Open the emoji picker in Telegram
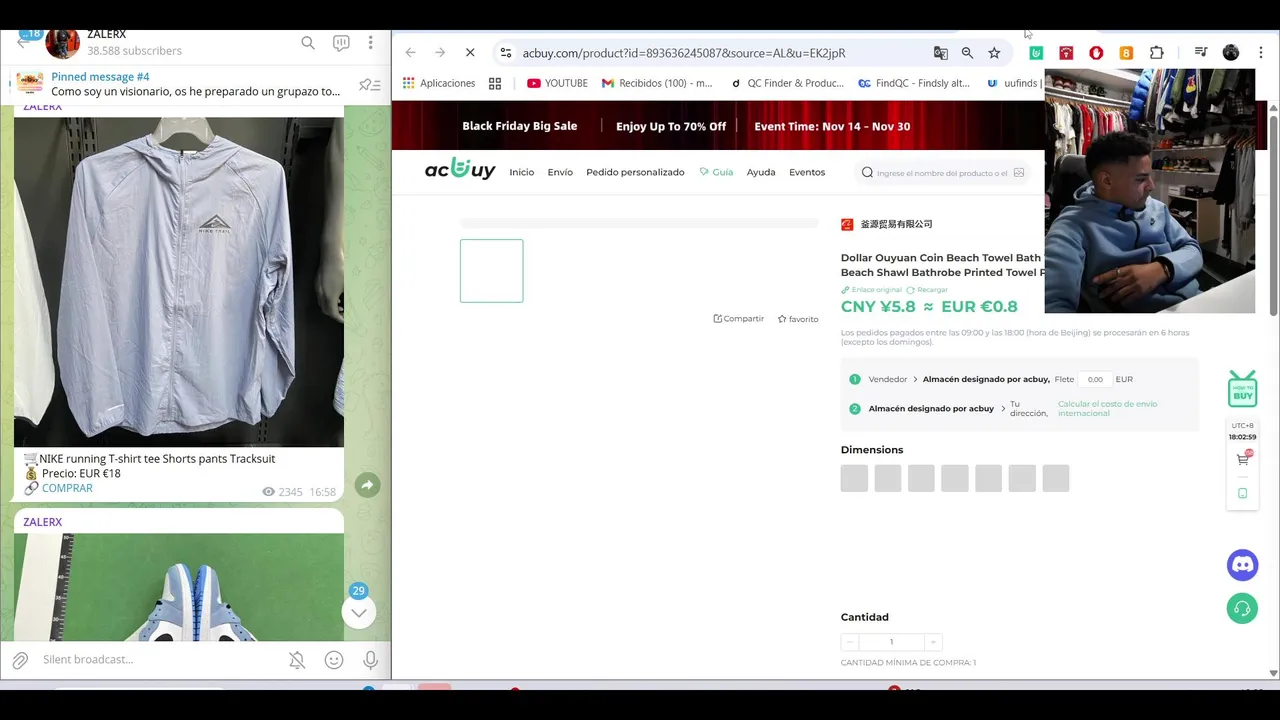1280x720 pixels. [x=334, y=660]
